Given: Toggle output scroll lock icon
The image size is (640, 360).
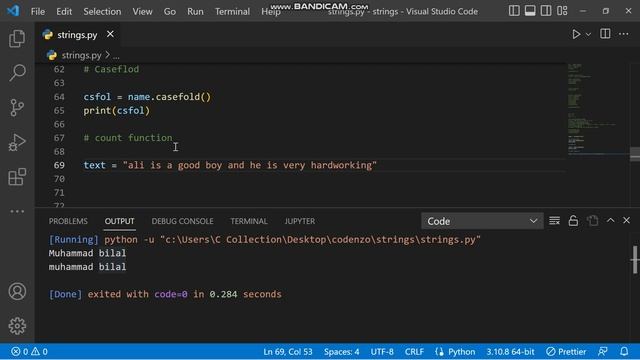Looking at the screenshot, I should pyautogui.click(x=573, y=221).
